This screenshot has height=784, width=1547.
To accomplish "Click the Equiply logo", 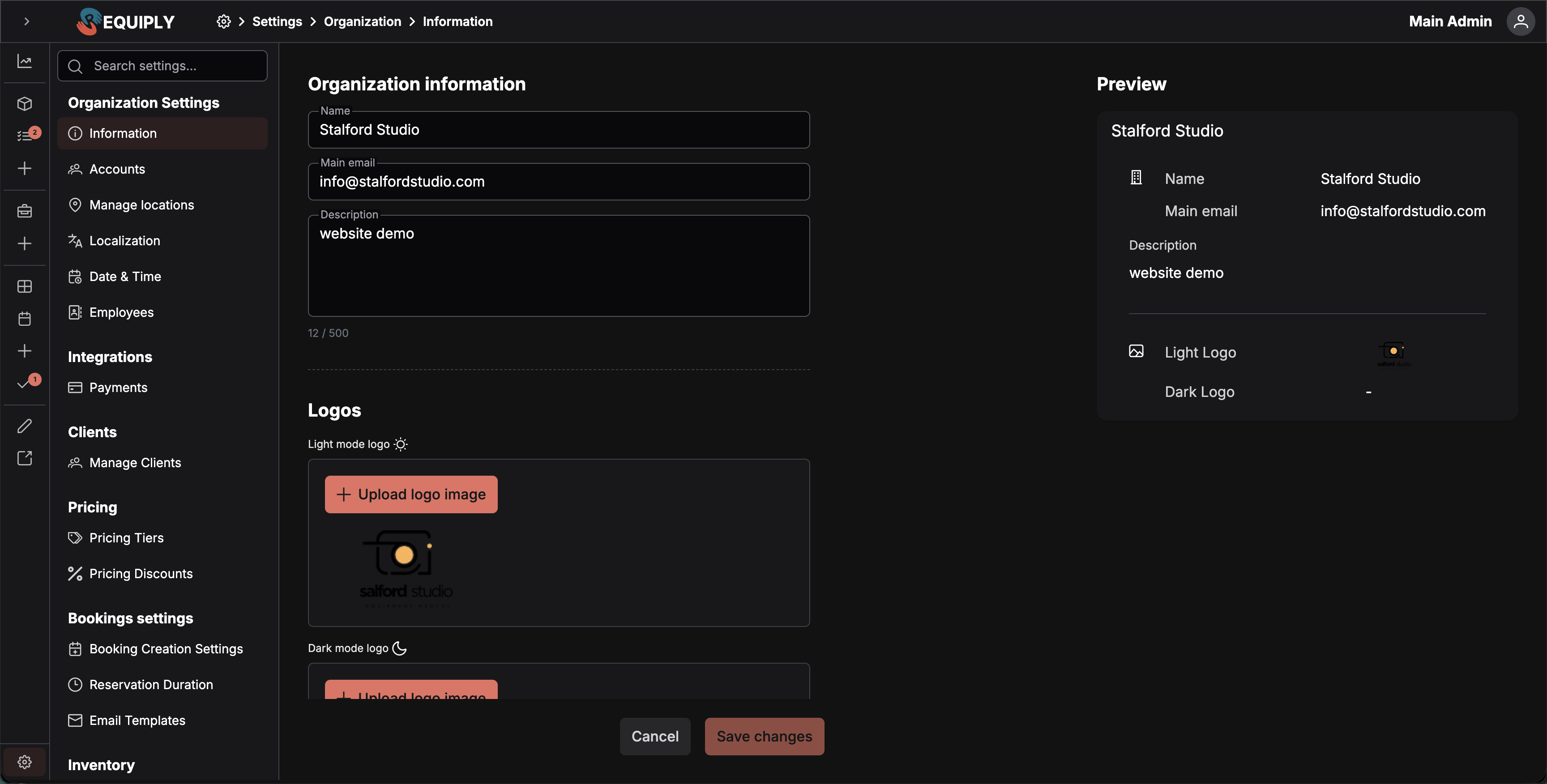I will pos(125,21).
